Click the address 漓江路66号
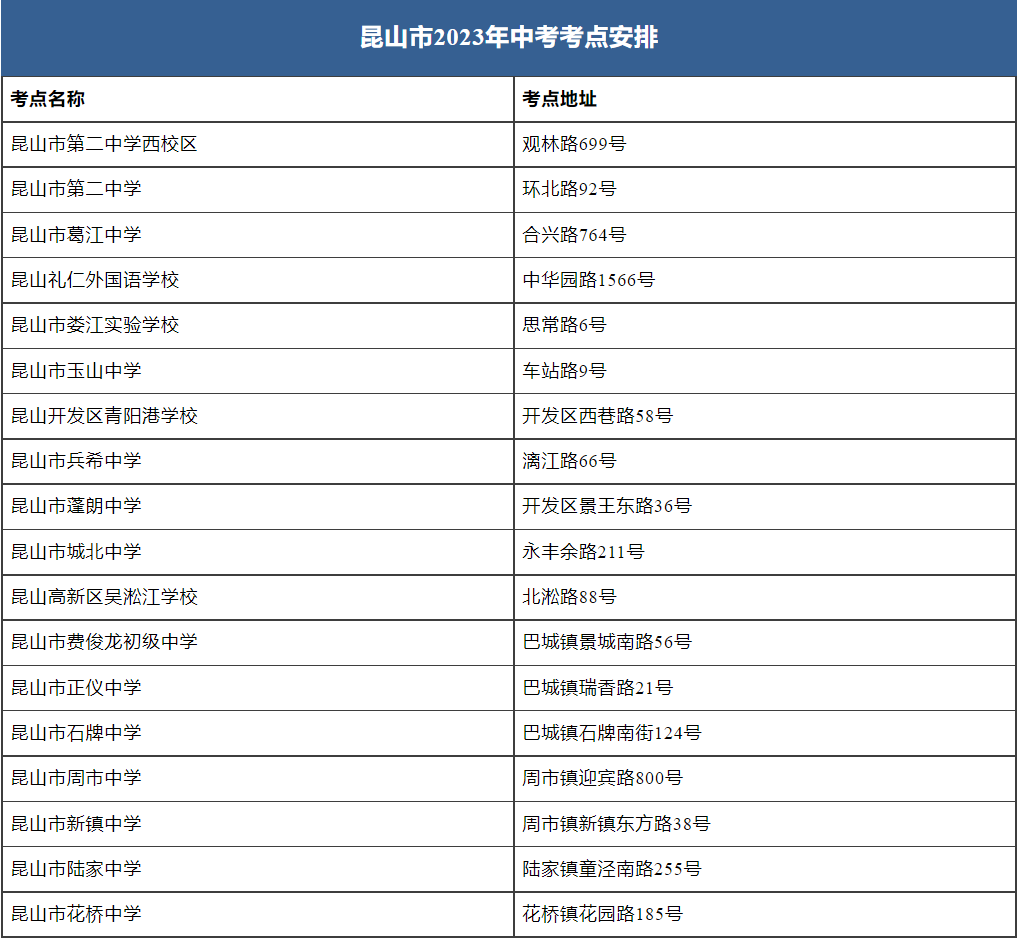Image resolution: width=1017 pixels, height=938 pixels. [569, 461]
